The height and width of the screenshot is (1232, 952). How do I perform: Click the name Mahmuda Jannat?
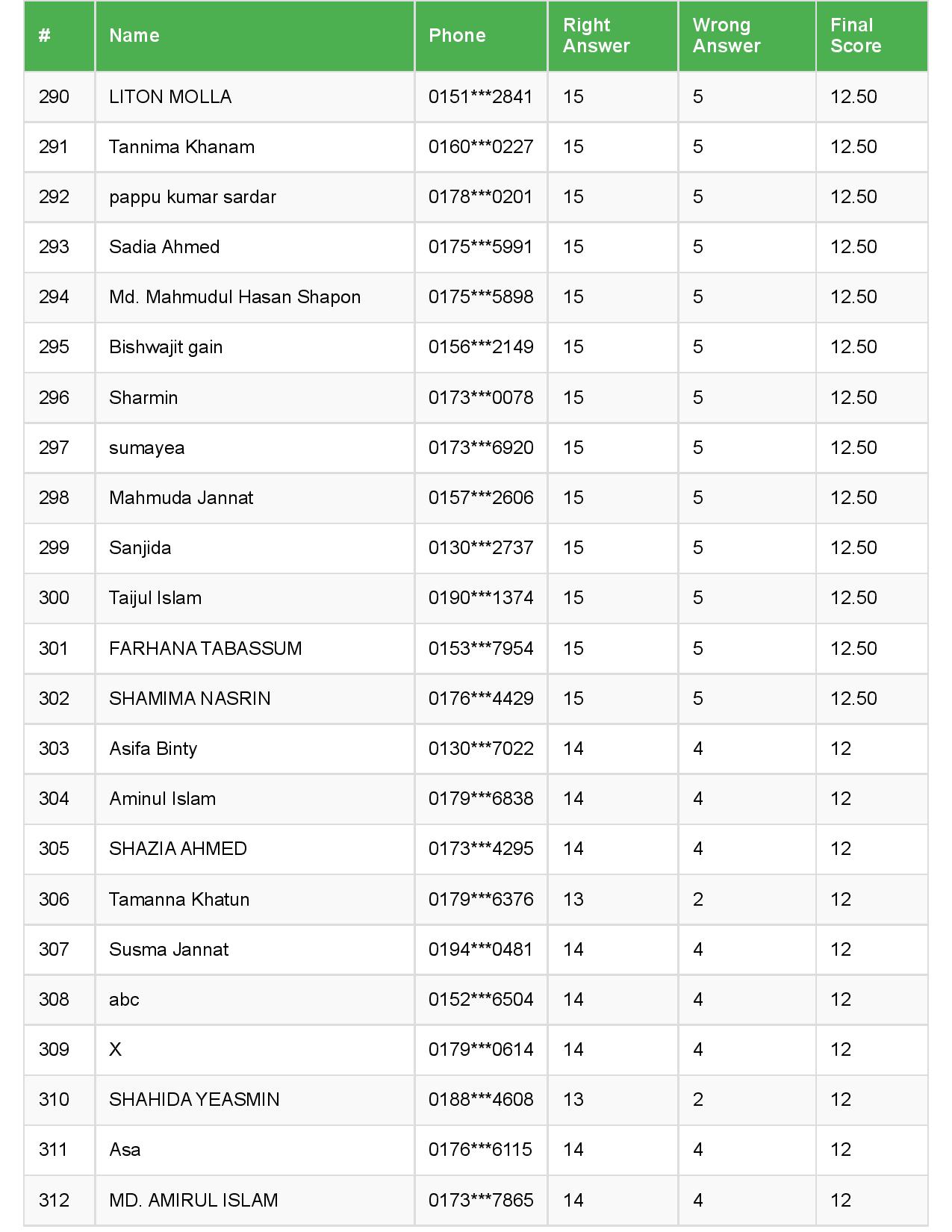pyautogui.click(x=181, y=498)
